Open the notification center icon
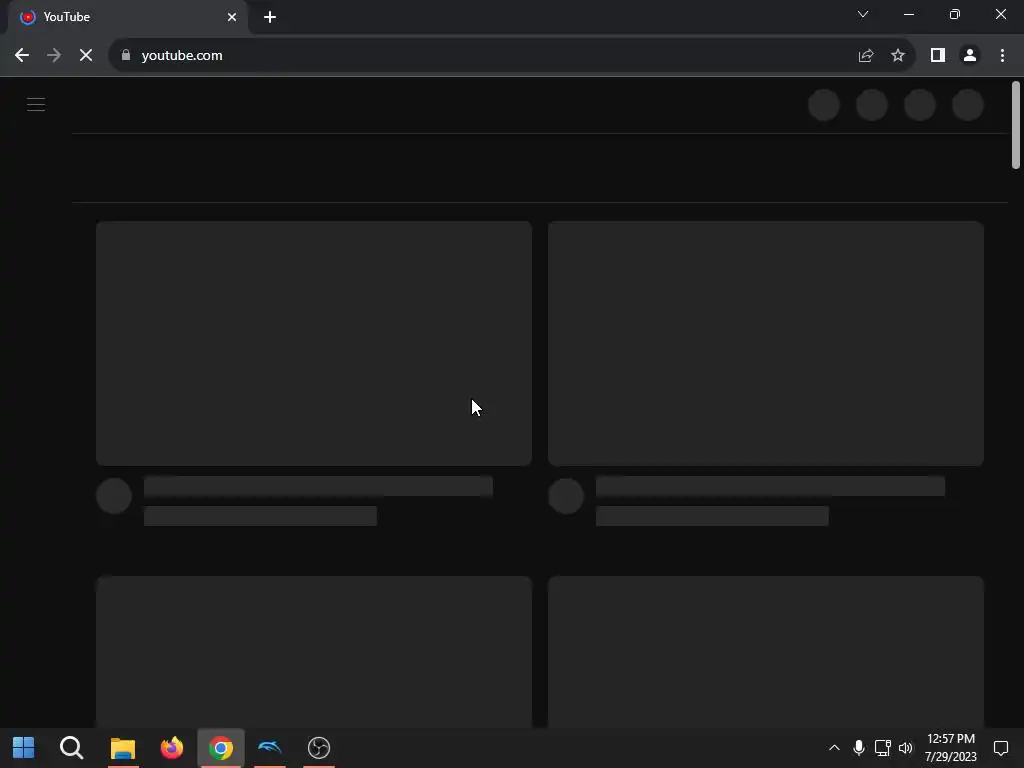The image size is (1024, 768). pyautogui.click(x=1001, y=748)
